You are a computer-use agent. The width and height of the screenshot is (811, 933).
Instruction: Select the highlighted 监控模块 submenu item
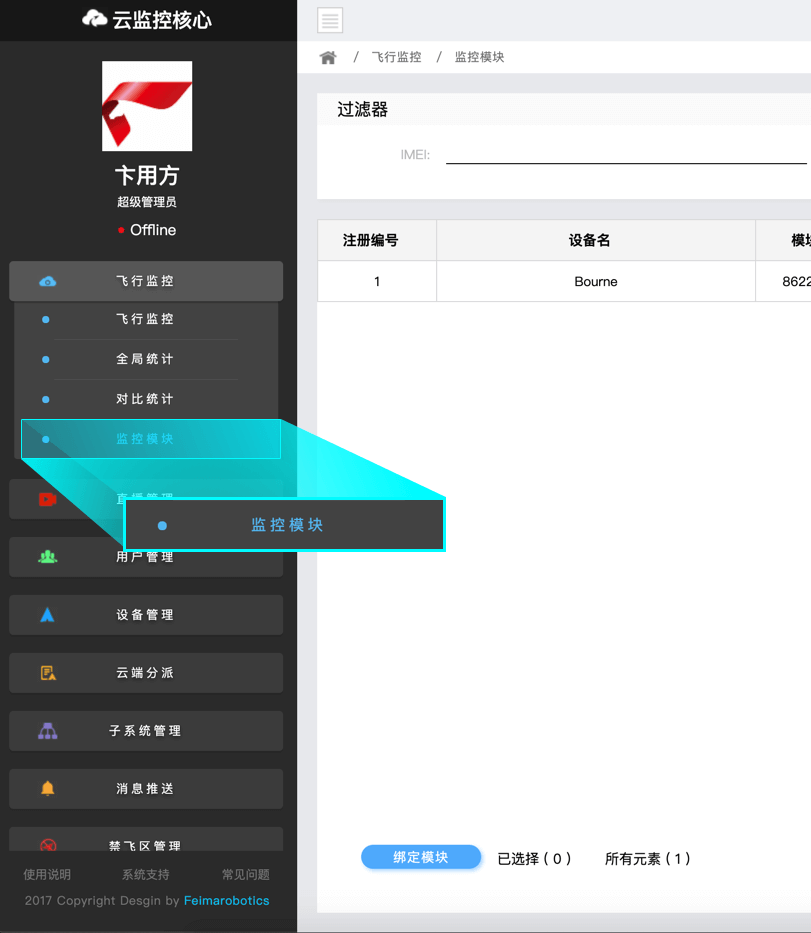151,439
